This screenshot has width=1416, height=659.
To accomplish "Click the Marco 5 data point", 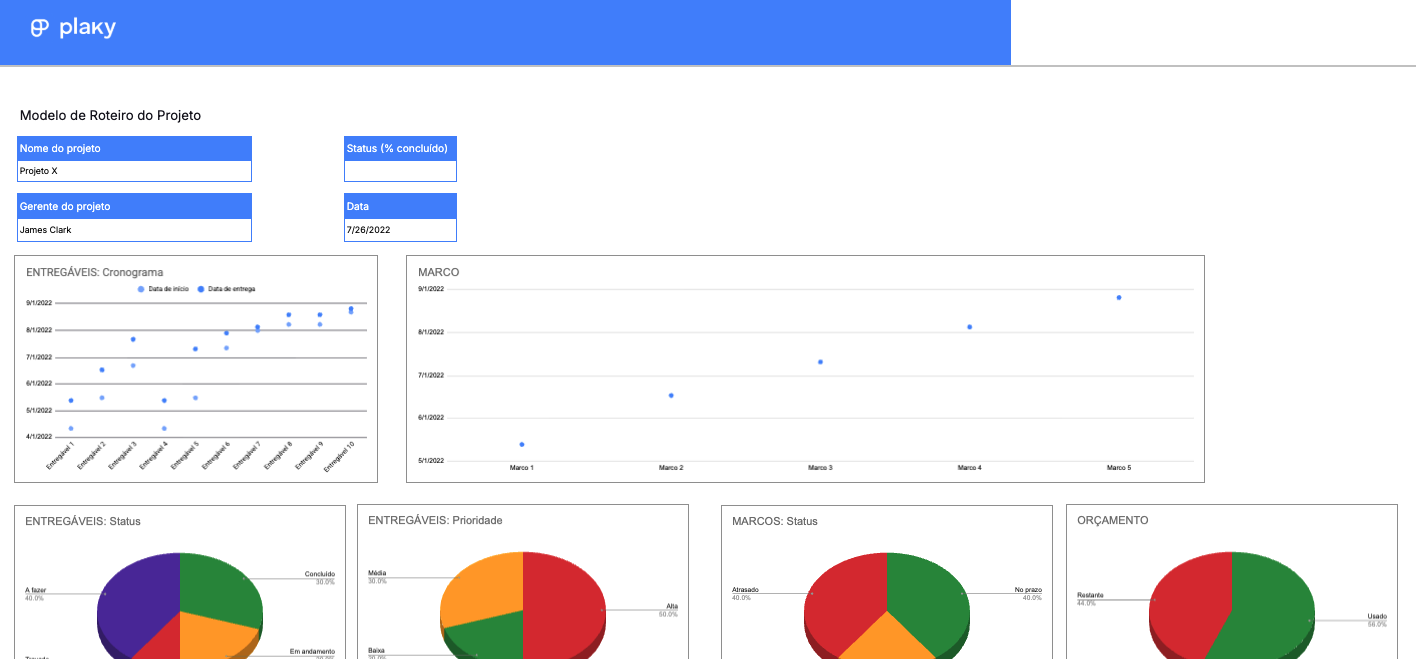I will [1119, 297].
